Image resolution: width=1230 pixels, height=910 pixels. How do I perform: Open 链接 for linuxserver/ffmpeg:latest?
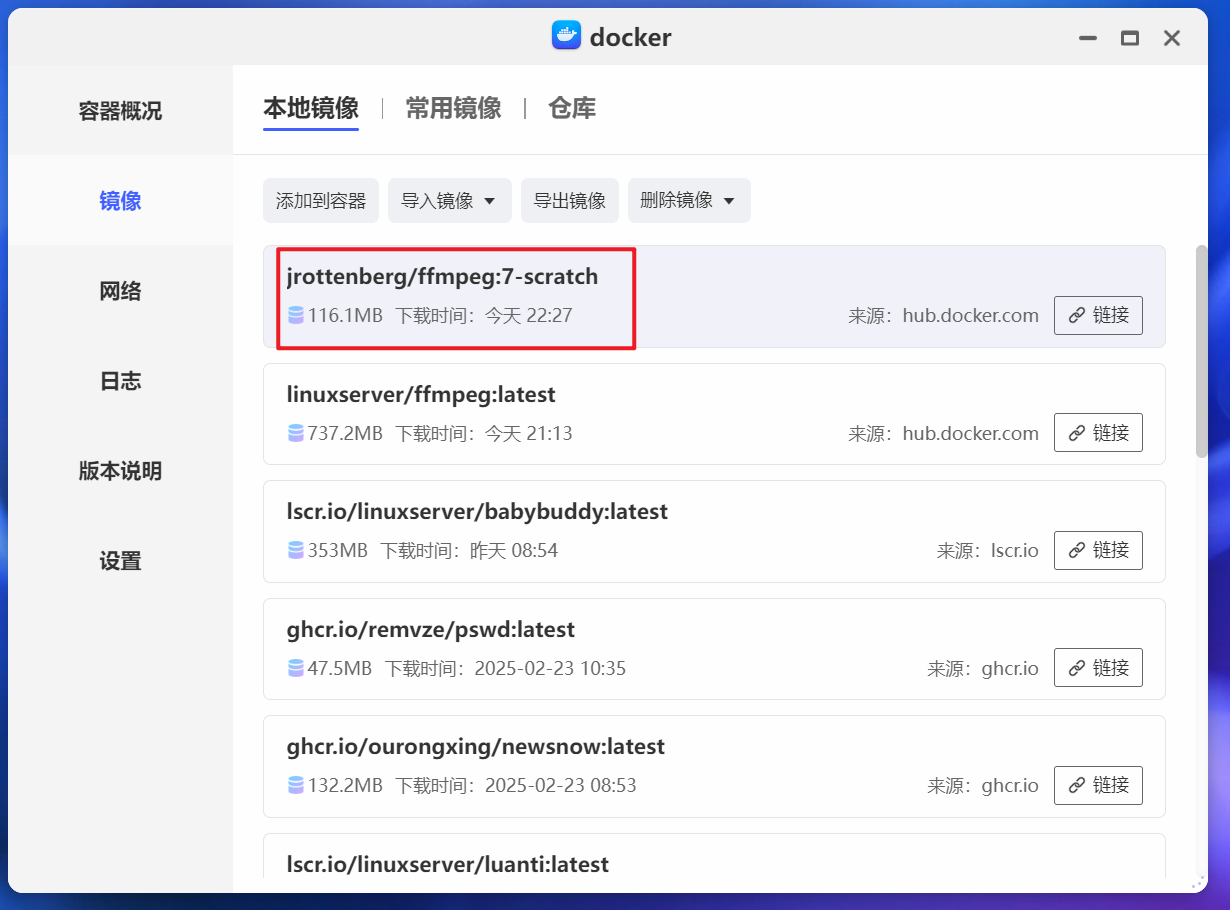(x=1098, y=433)
